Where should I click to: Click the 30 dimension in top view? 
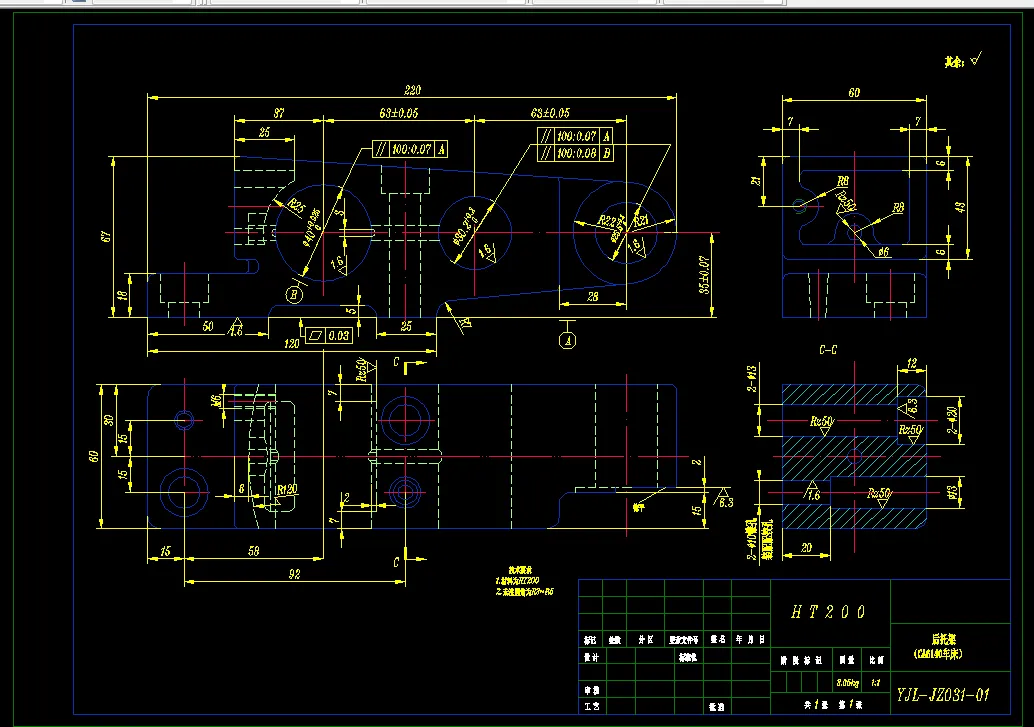(x=109, y=420)
